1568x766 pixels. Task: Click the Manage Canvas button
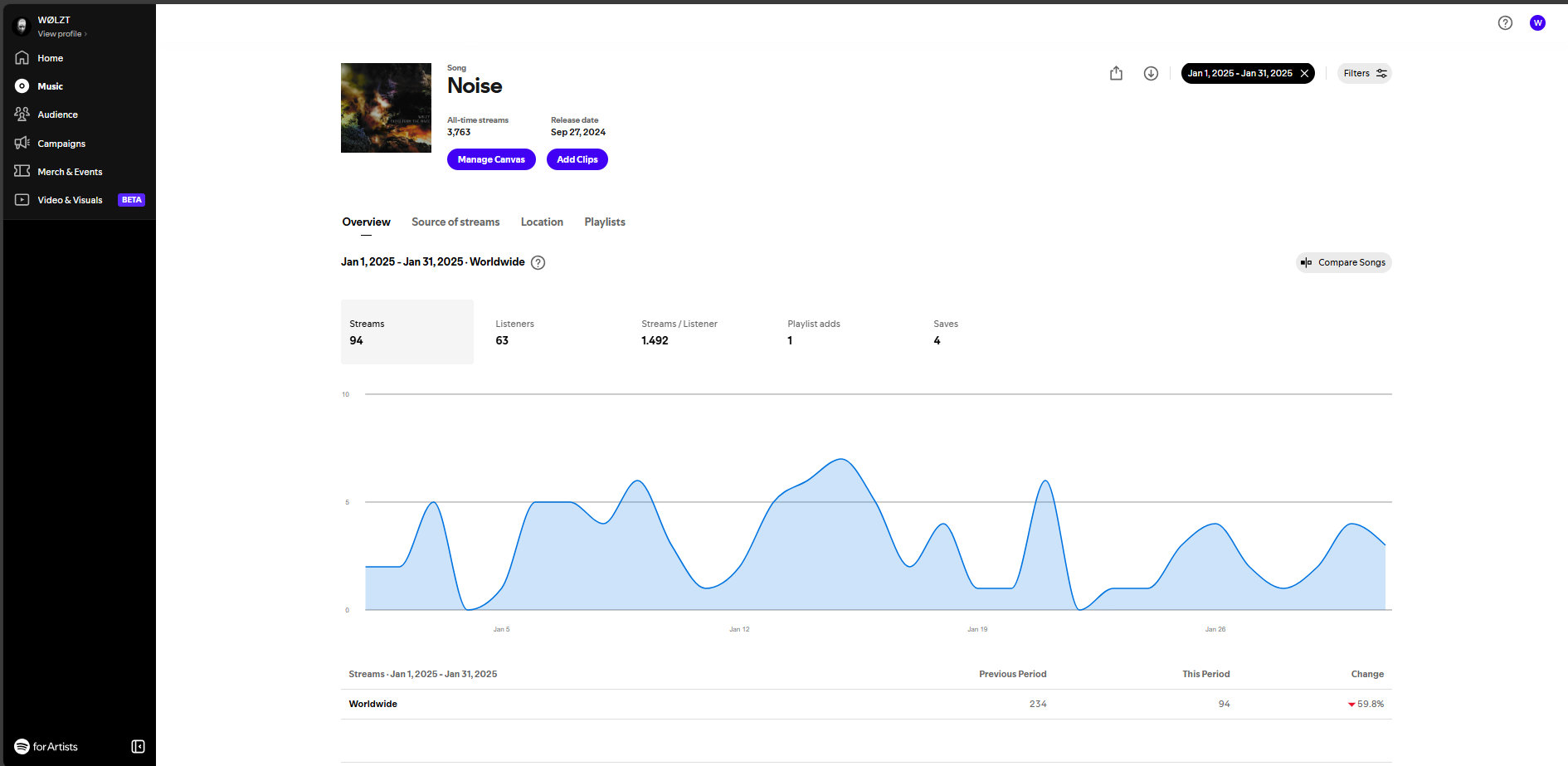point(491,159)
